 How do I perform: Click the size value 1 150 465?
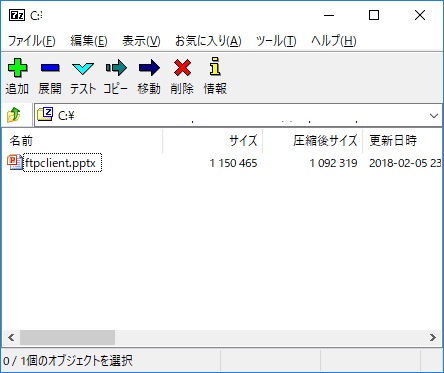[233, 163]
